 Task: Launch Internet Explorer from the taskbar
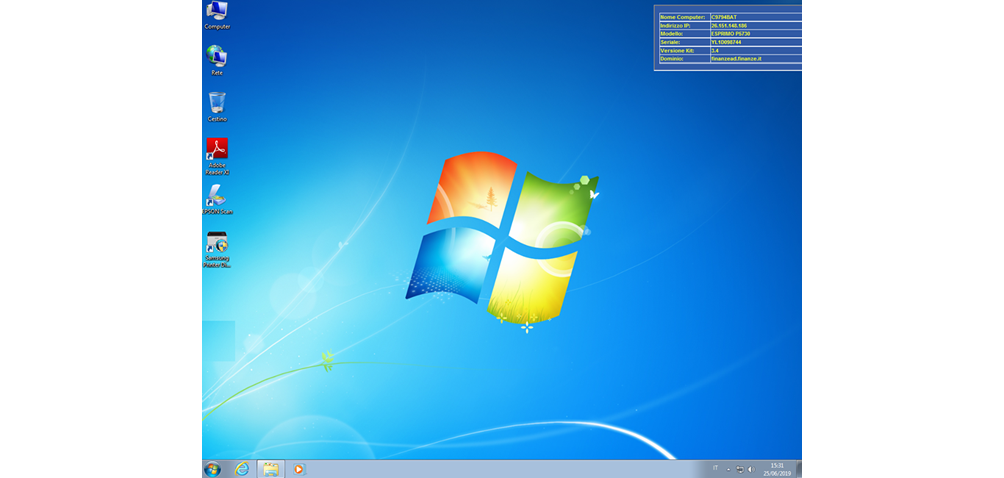coord(241,469)
